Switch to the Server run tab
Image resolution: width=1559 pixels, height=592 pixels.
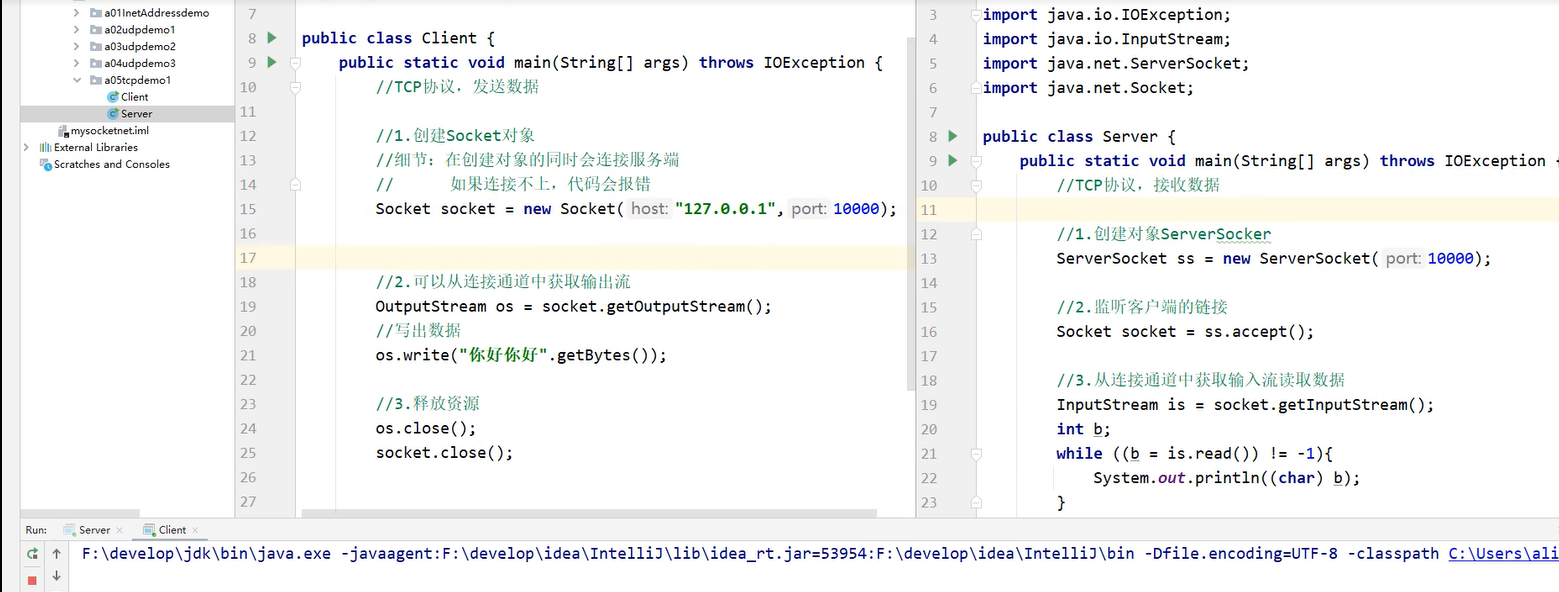[x=95, y=530]
